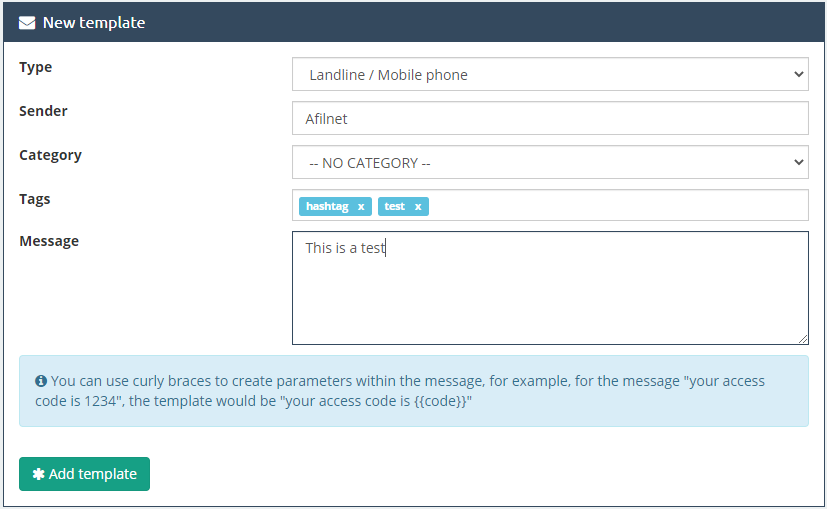Focus the Sender field containing Afilnet
Screen dimensions: 827x509
point(550,118)
